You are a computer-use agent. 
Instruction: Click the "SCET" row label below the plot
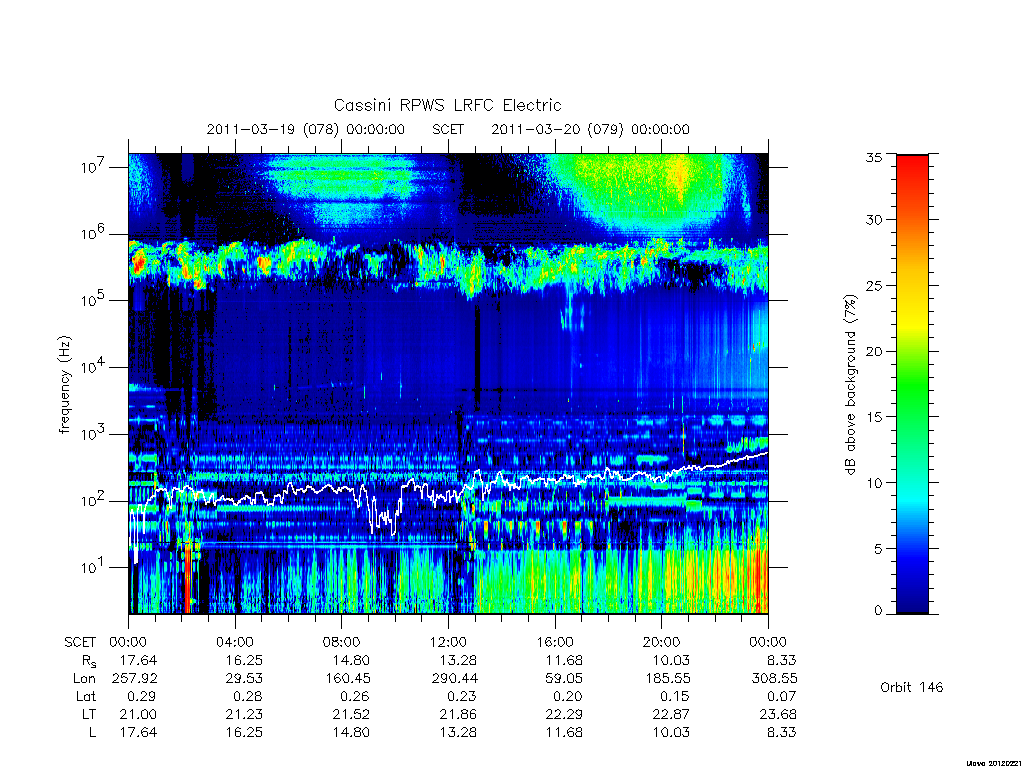click(80, 642)
